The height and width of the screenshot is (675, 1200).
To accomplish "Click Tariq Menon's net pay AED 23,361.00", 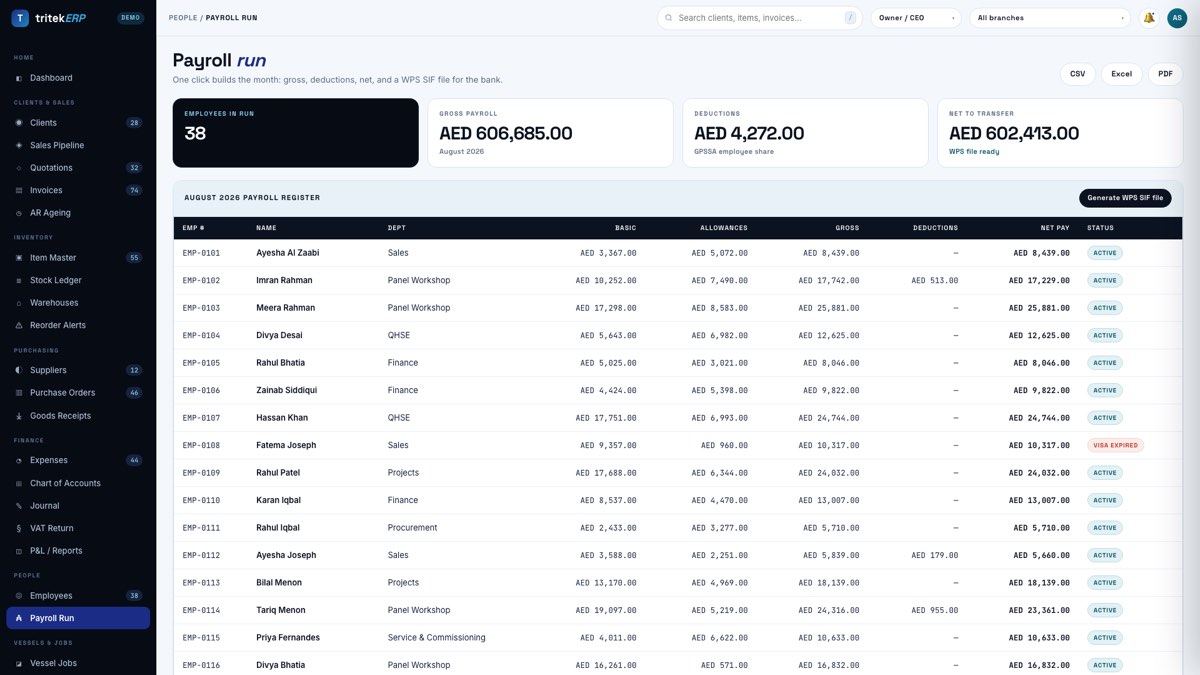I will tap(1039, 610).
